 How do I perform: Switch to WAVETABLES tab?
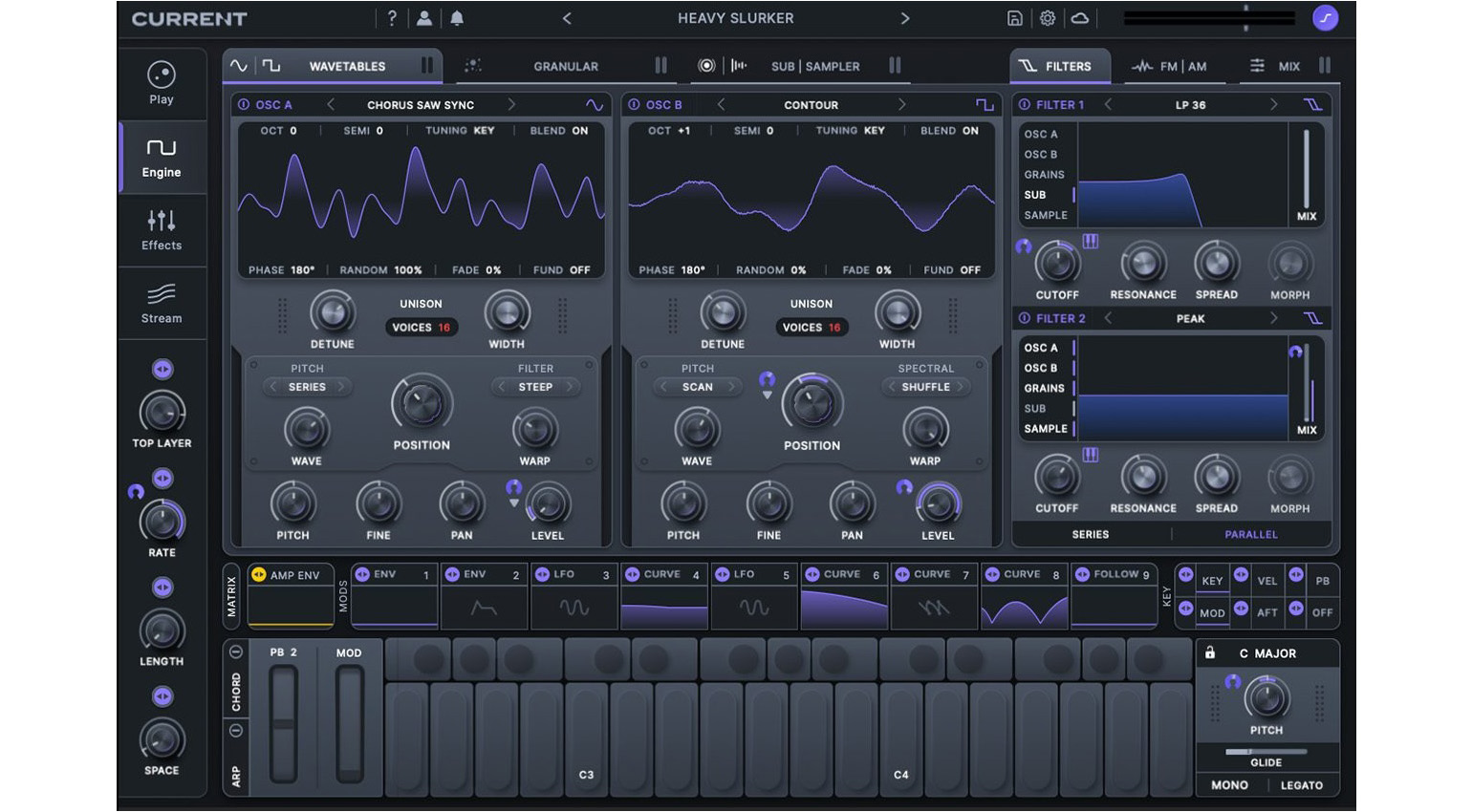tap(332, 66)
